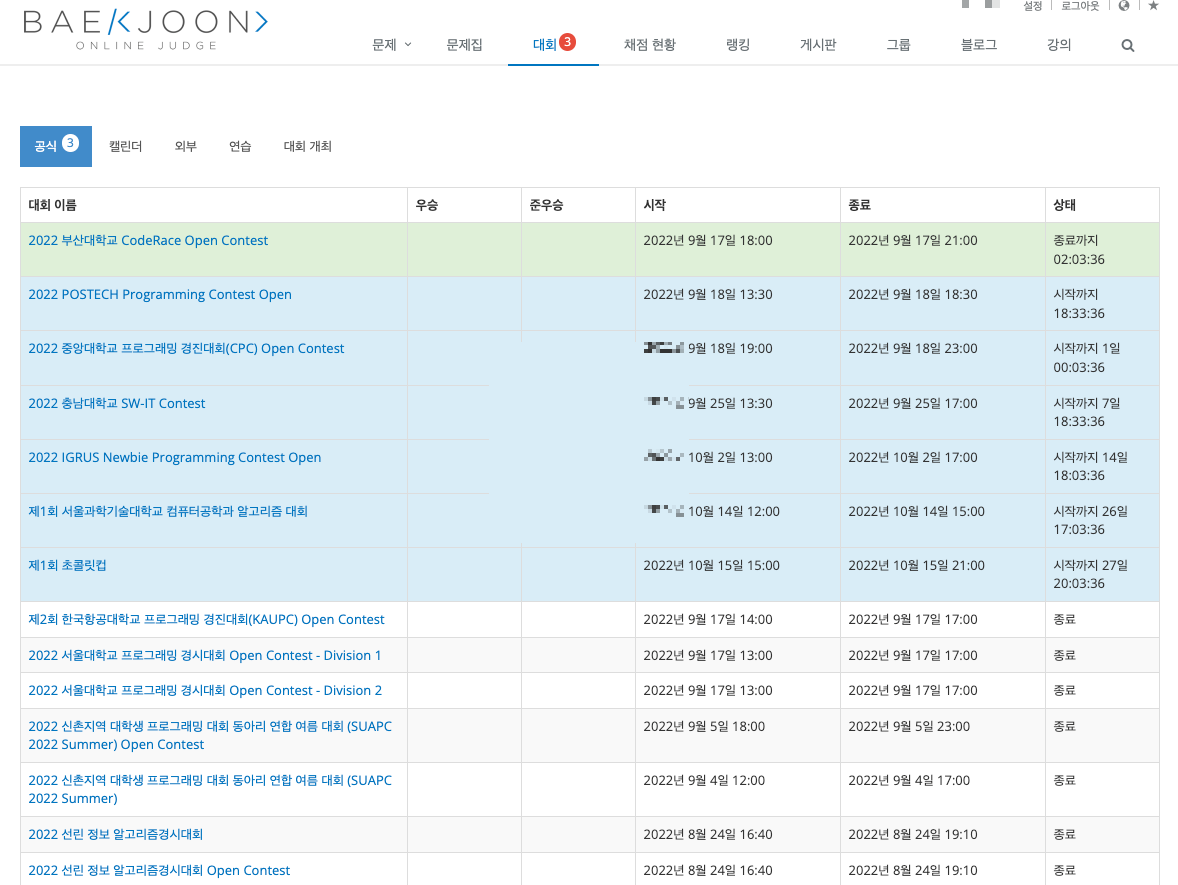Click status 시작까지 7일 18:33:36
1178x885 pixels.
click(x=1087, y=412)
